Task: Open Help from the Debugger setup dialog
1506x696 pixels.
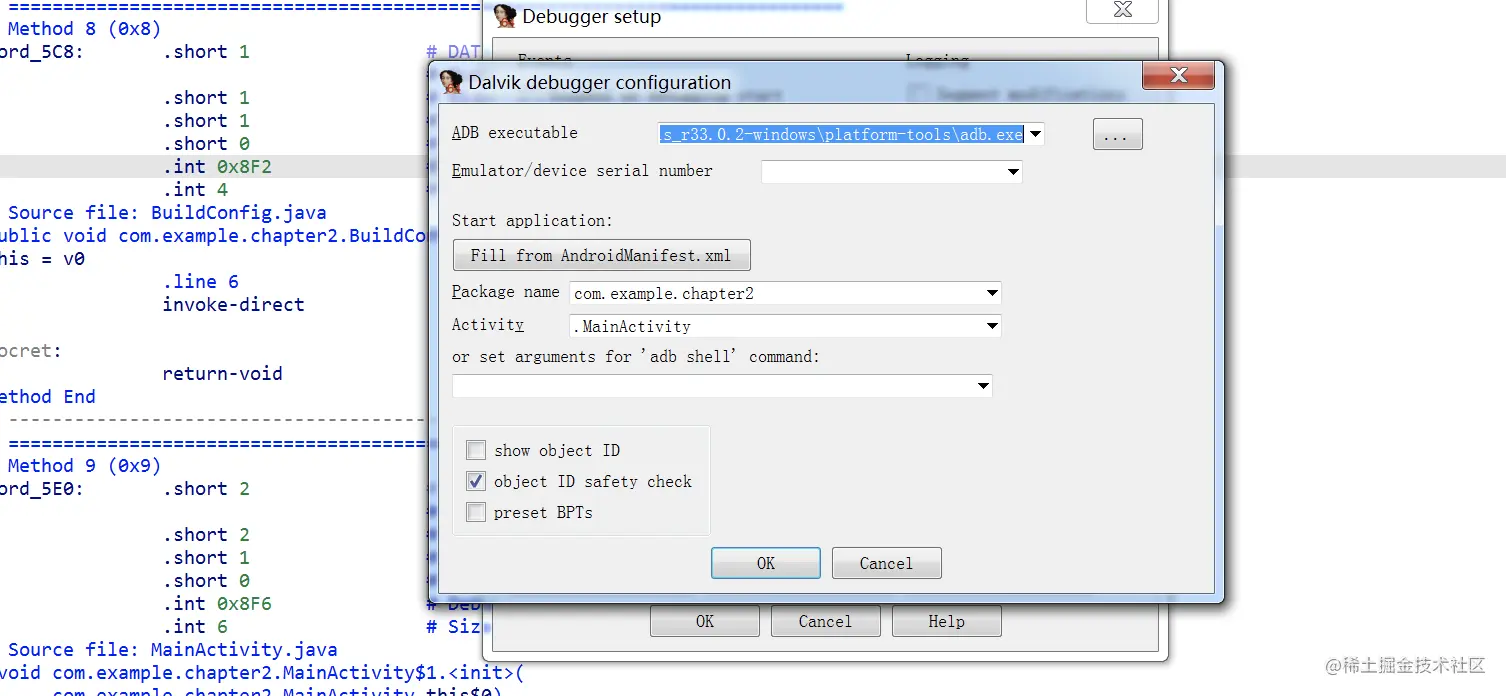Action: click(x=945, y=620)
